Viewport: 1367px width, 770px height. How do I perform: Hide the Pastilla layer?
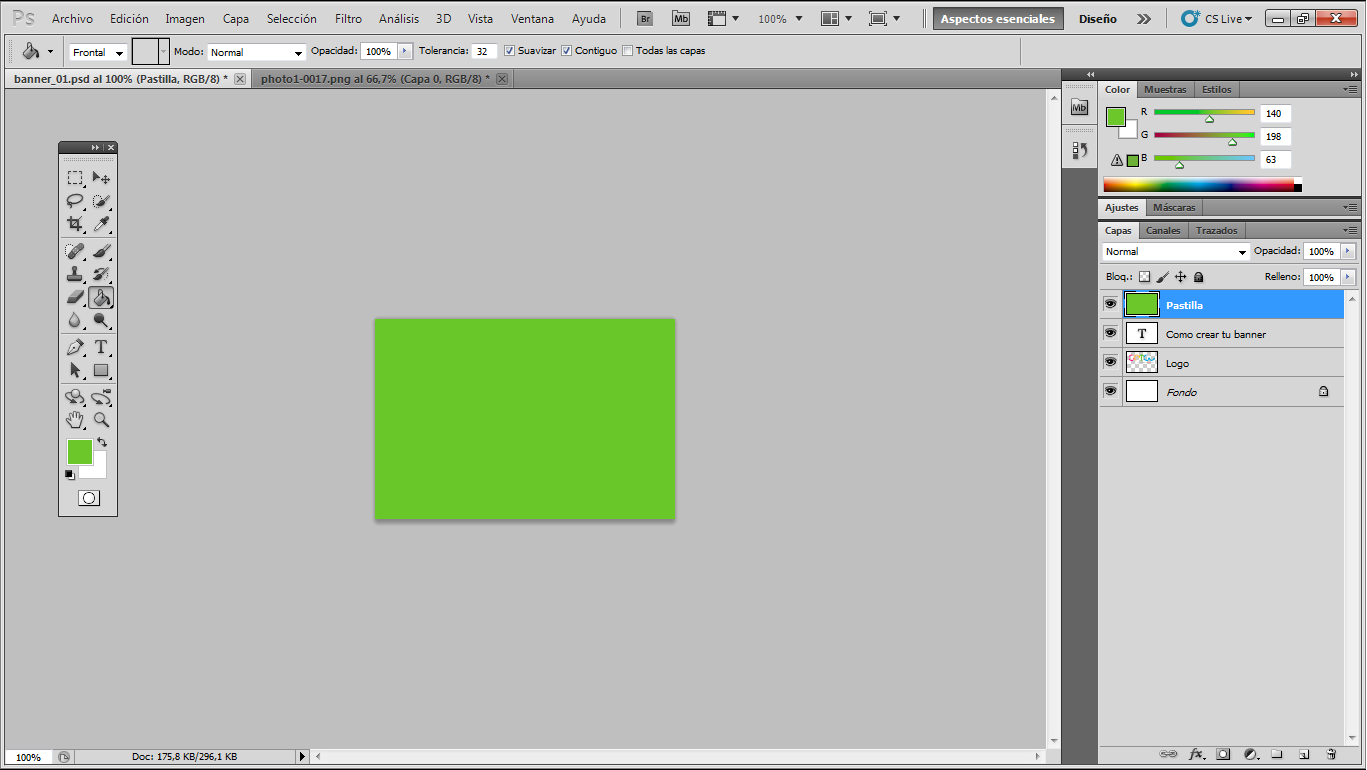pyautogui.click(x=1110, y=304)
